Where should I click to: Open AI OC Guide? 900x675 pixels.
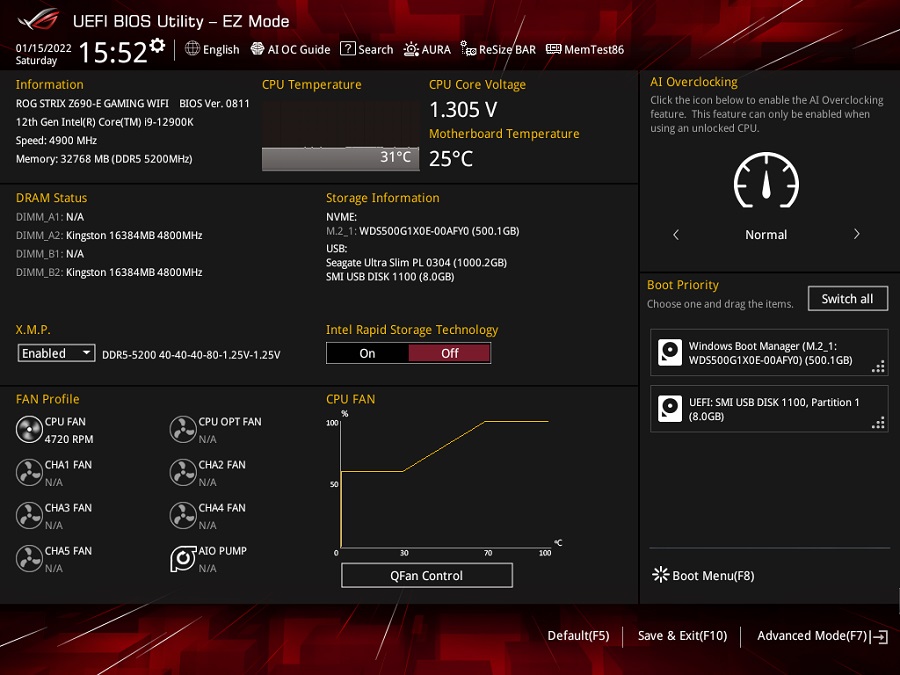290,49
